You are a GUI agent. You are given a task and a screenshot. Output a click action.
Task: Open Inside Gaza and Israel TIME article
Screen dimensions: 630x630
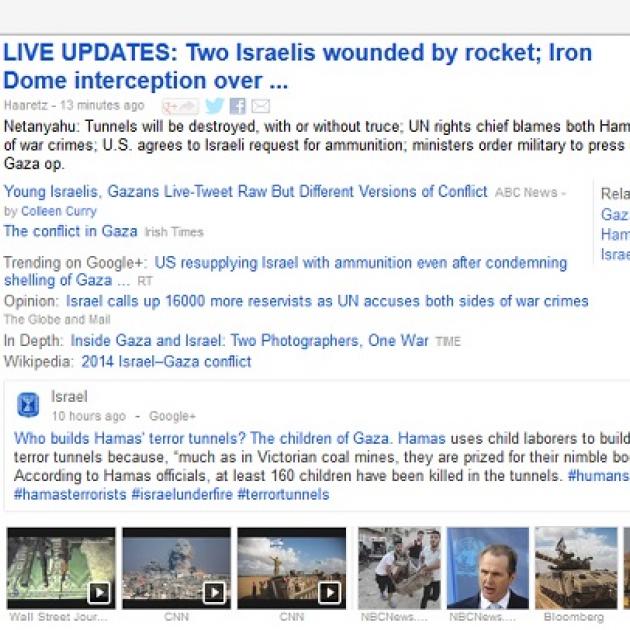coord(250,341)
